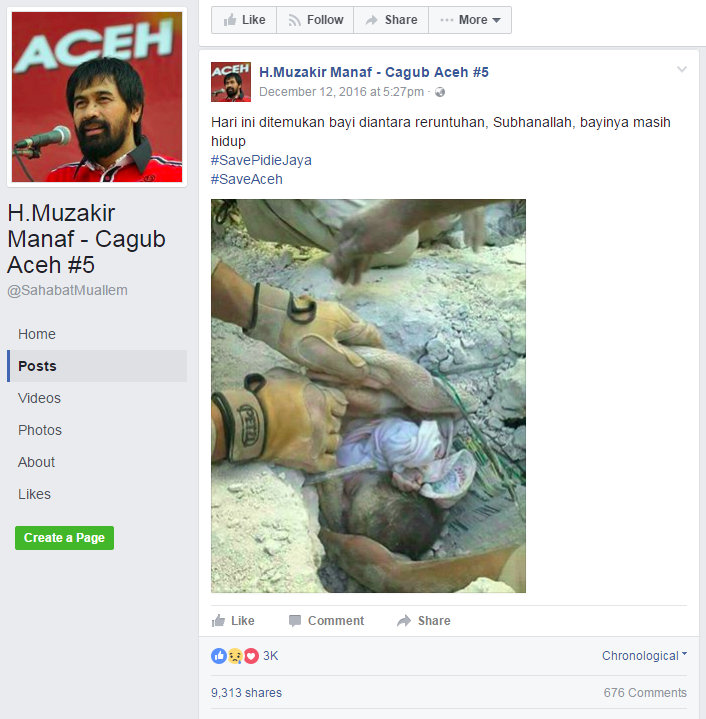This screenshot has width=706, height=719.
Task: Click the thumbs-up Like reaction icon
Action: pyautogui.click(x=219, y=656)
